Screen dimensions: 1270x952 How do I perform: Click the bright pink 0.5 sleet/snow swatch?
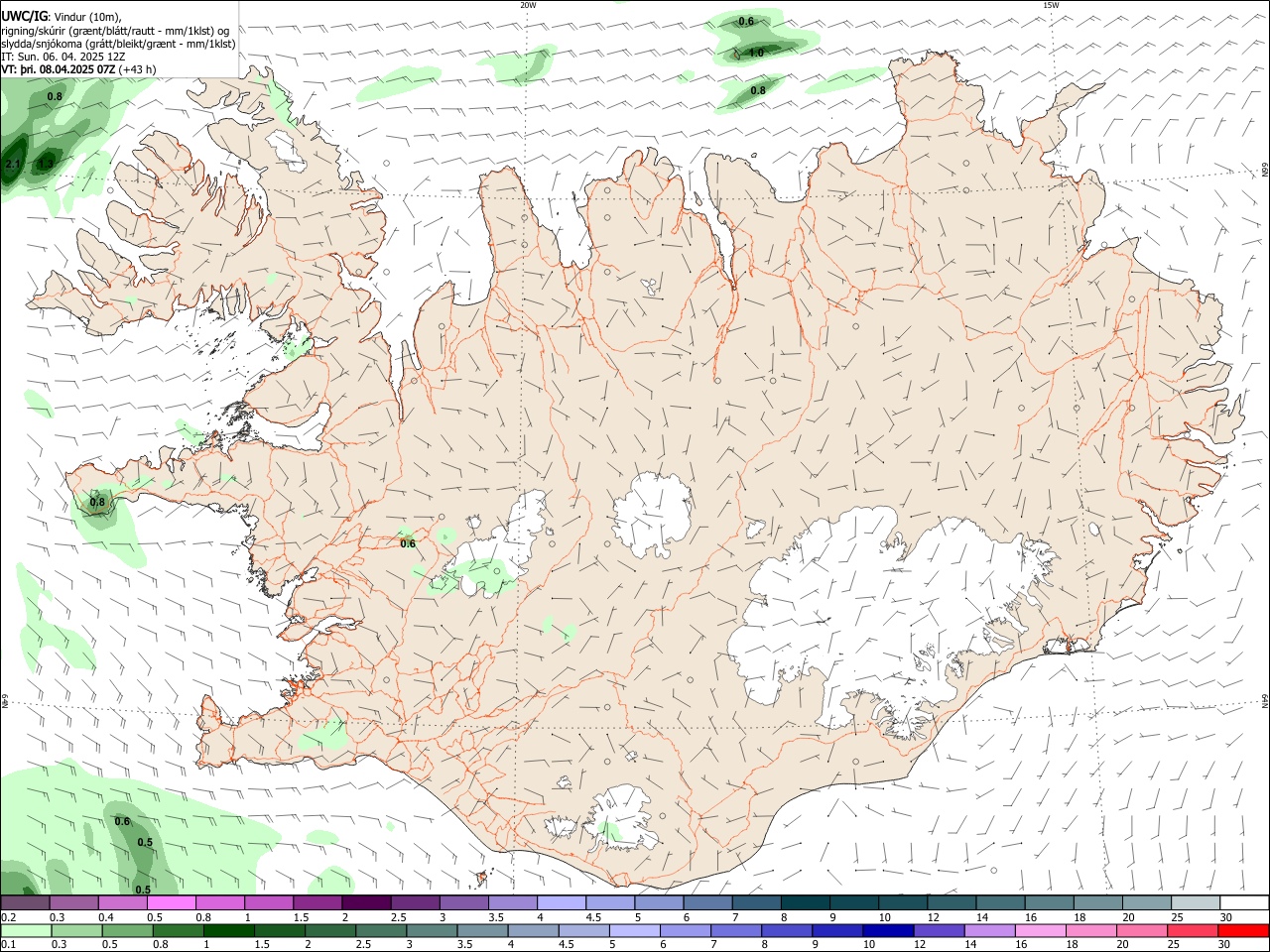pos(171,903)
